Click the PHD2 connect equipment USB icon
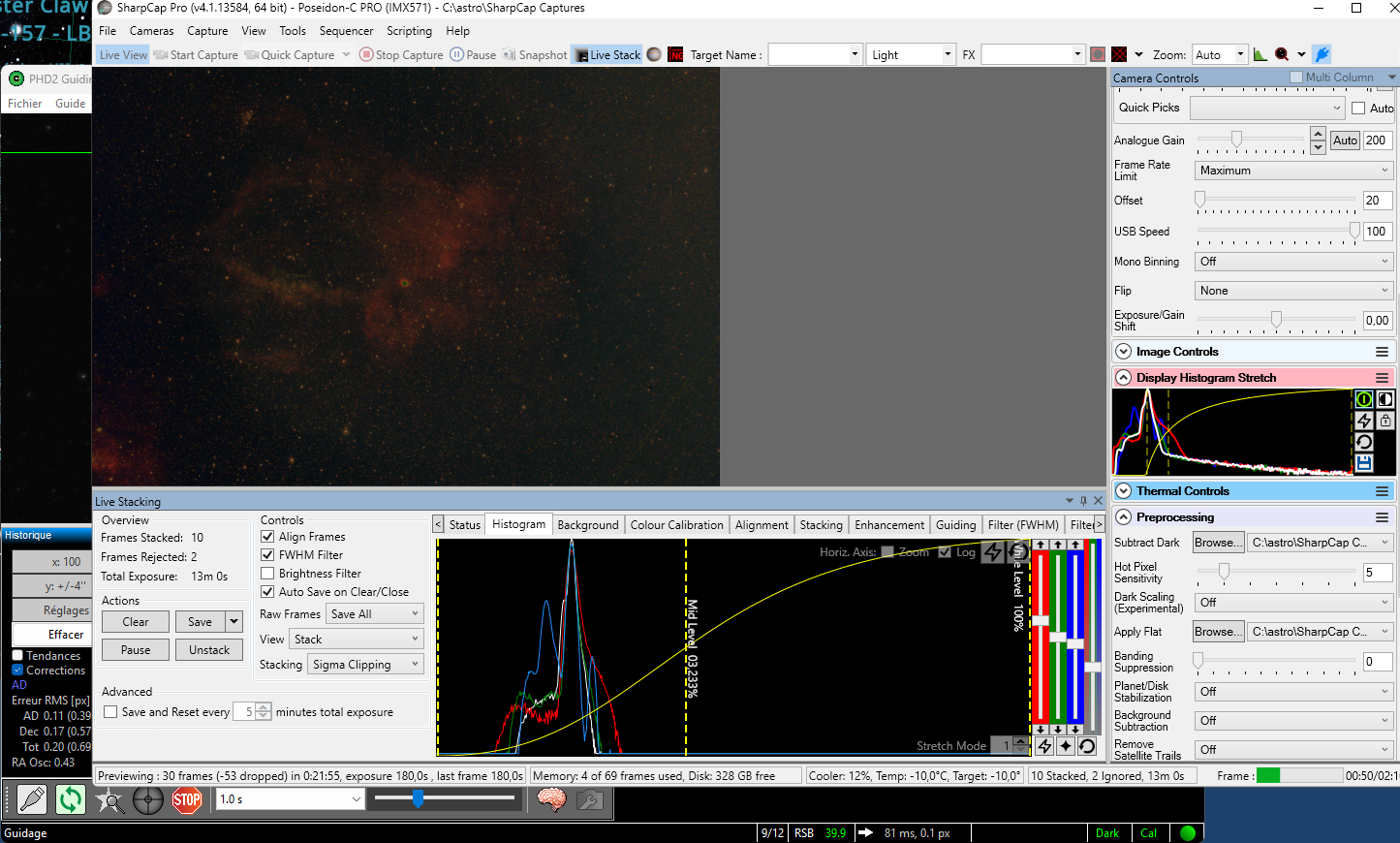 coord(32,799)
